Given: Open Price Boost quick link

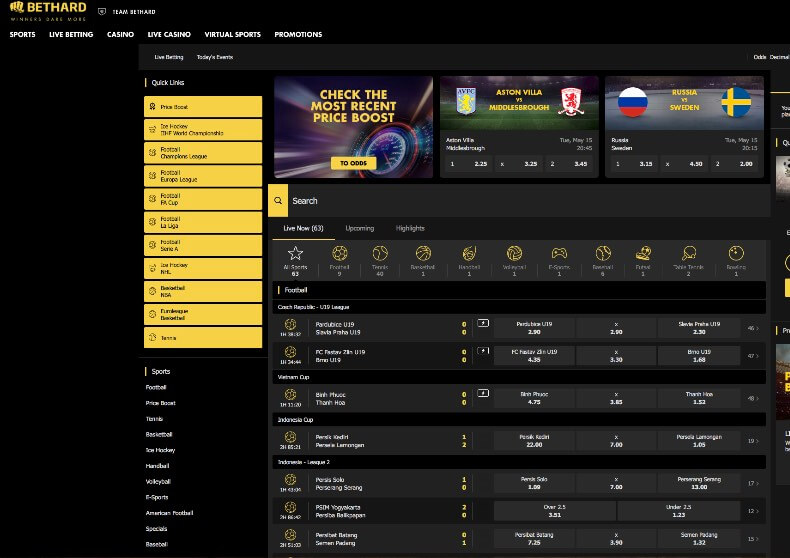Looking at the screenshot, I should click(x=203, y=107).
